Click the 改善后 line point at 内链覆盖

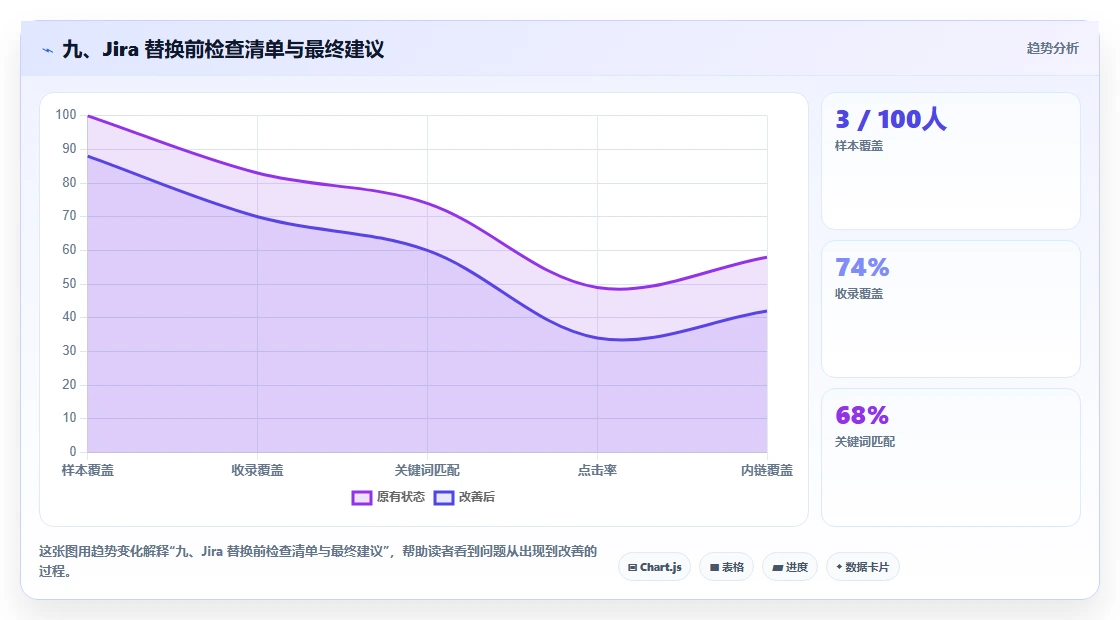pos(766,311)
